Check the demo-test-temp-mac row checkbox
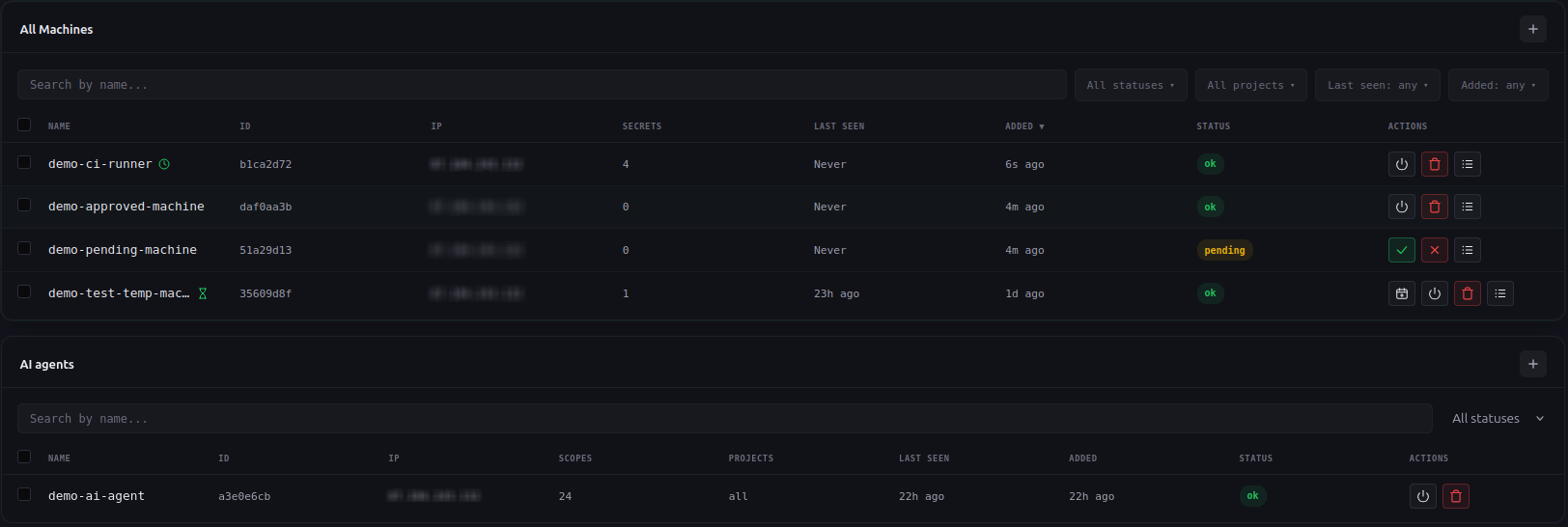 point(24,291)
